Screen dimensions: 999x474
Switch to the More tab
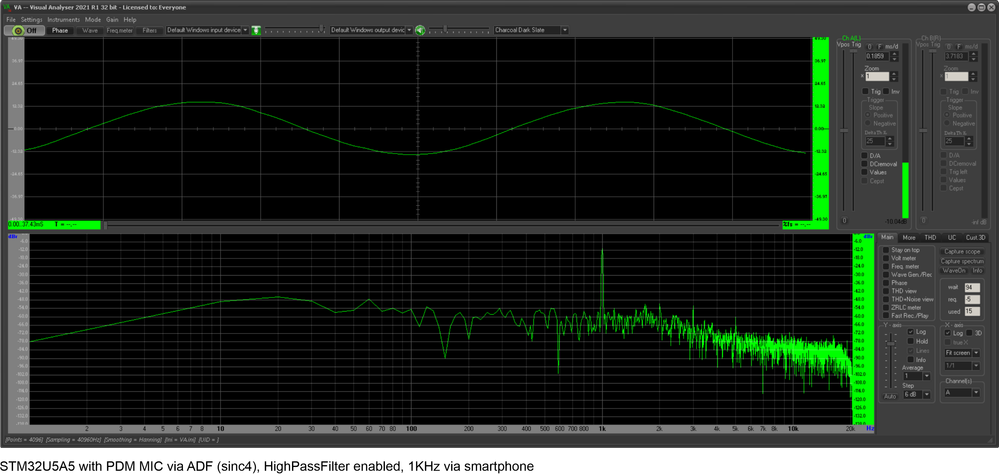click(x=909, y=238)
